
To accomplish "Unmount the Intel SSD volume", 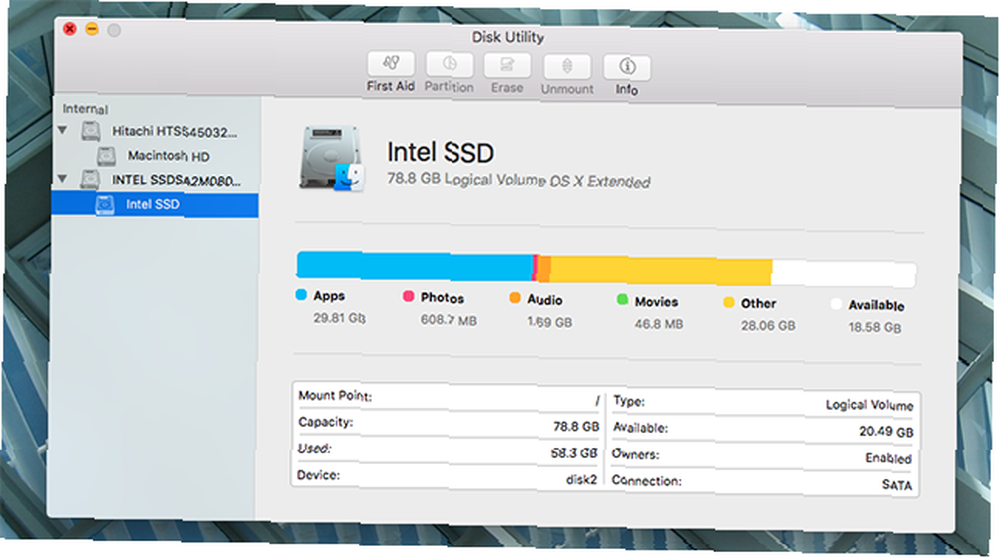I will tap(566, 66).
